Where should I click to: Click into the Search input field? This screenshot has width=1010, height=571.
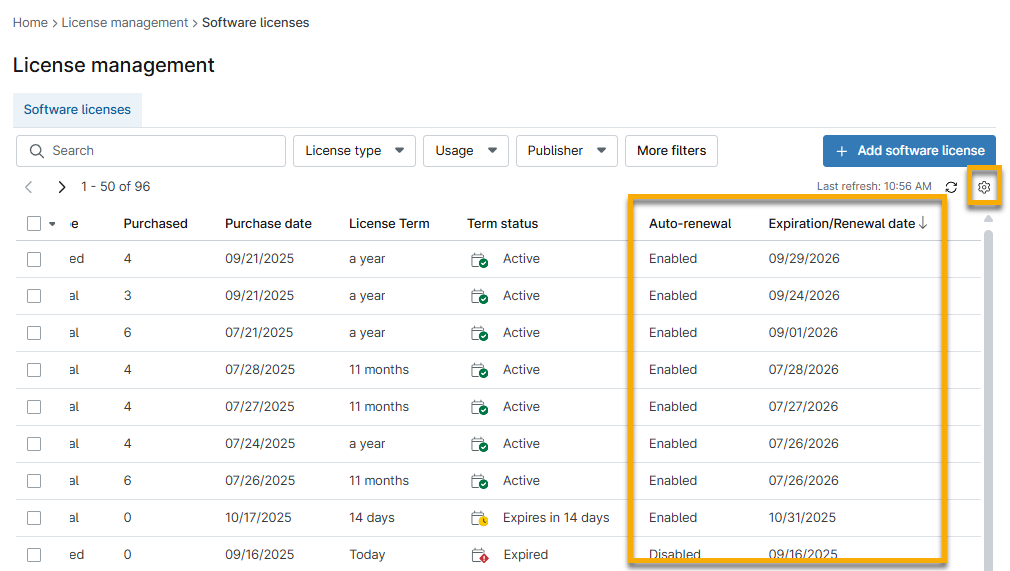pos(160,151)
